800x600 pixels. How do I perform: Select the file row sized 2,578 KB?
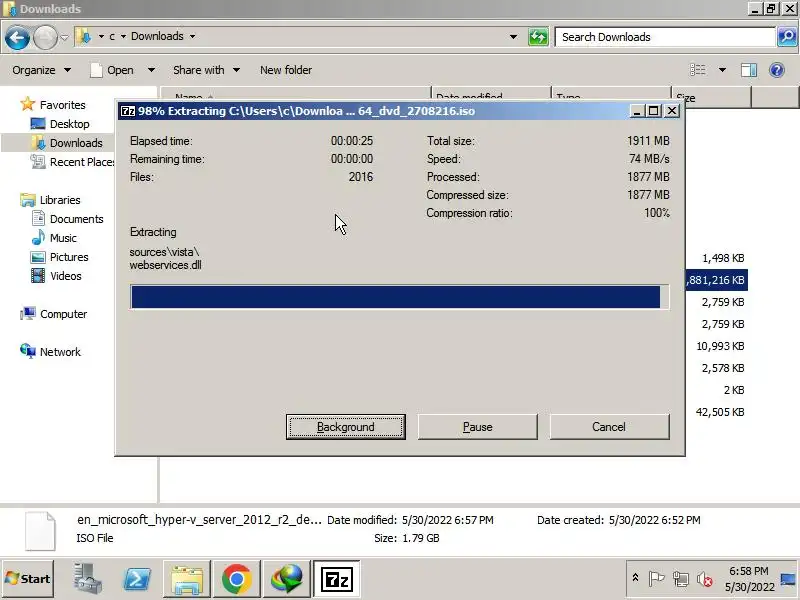click(723, 368)
